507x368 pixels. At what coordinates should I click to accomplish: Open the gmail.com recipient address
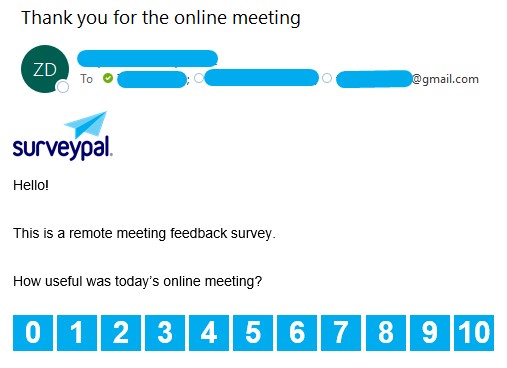point(407,79)
